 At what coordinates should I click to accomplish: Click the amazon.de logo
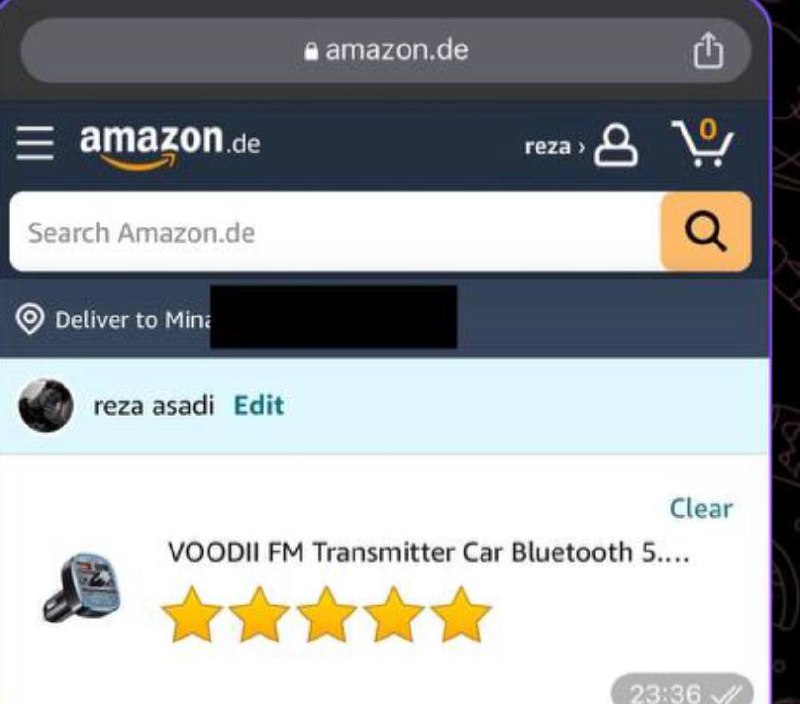(x=170, y=145)
